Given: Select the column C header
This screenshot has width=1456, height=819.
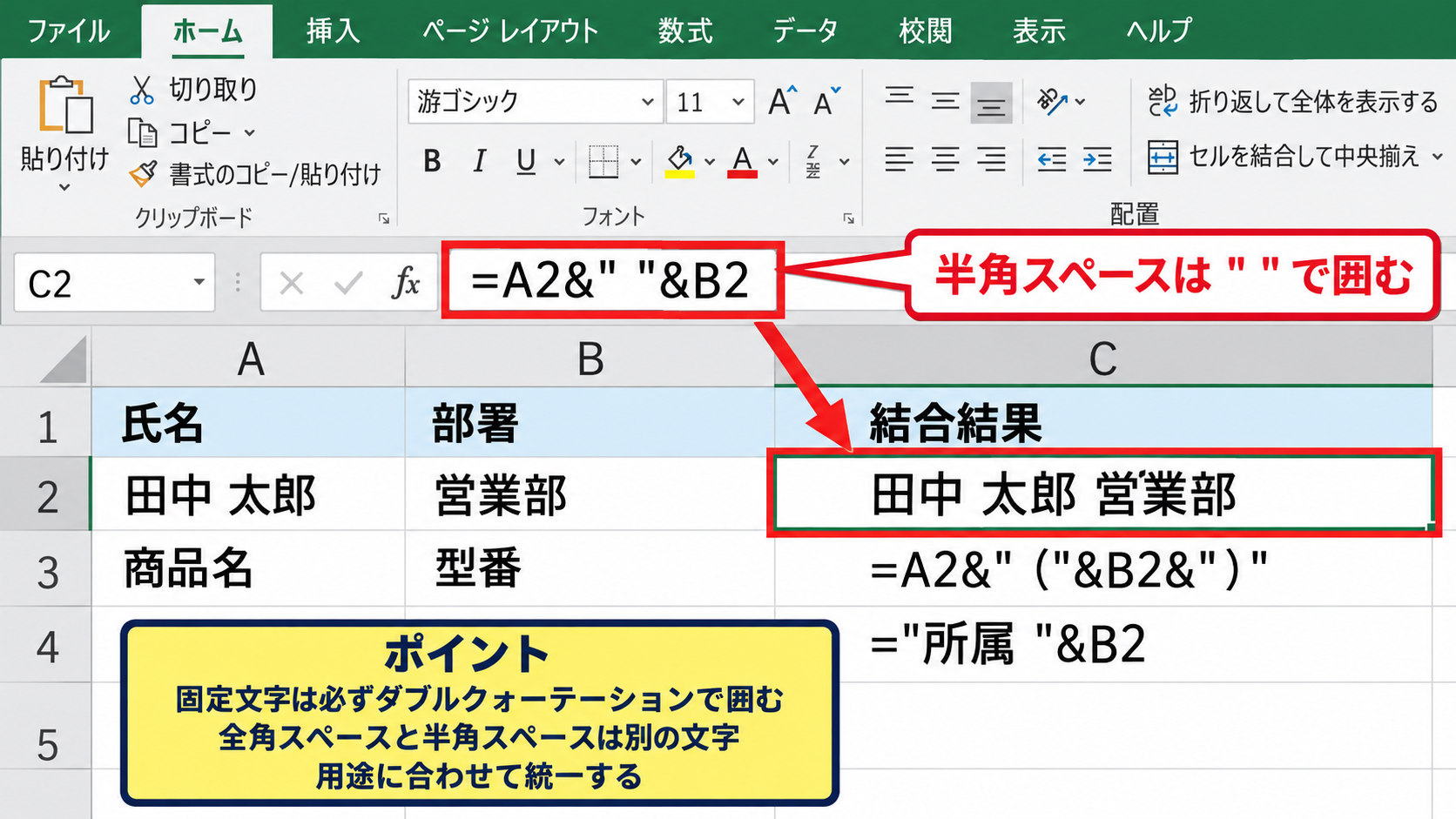Looking at the screenshot, I should point(1103,359).
